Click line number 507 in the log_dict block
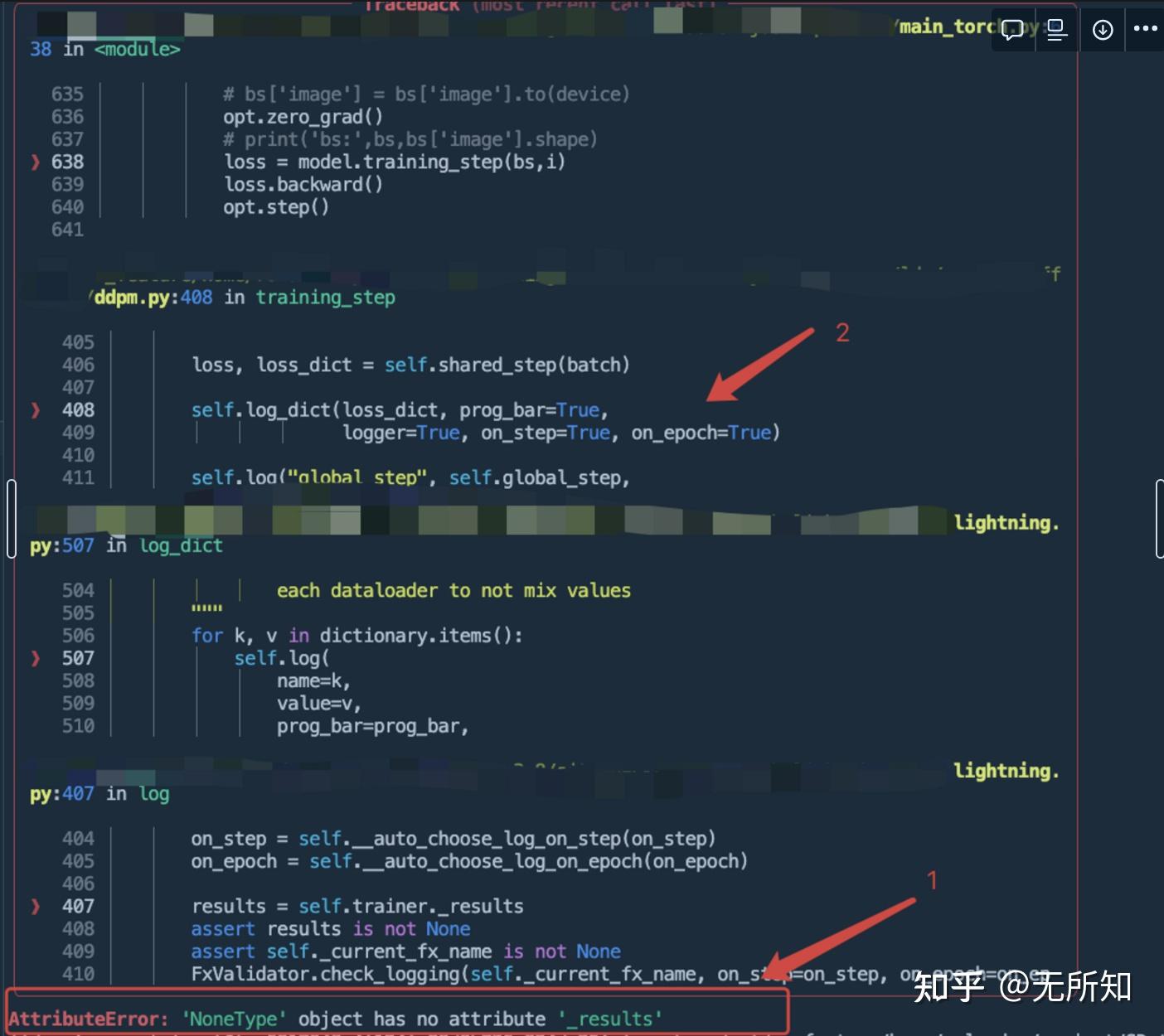The height and width of the screenshot is (1036, 1164). point(78,658)
